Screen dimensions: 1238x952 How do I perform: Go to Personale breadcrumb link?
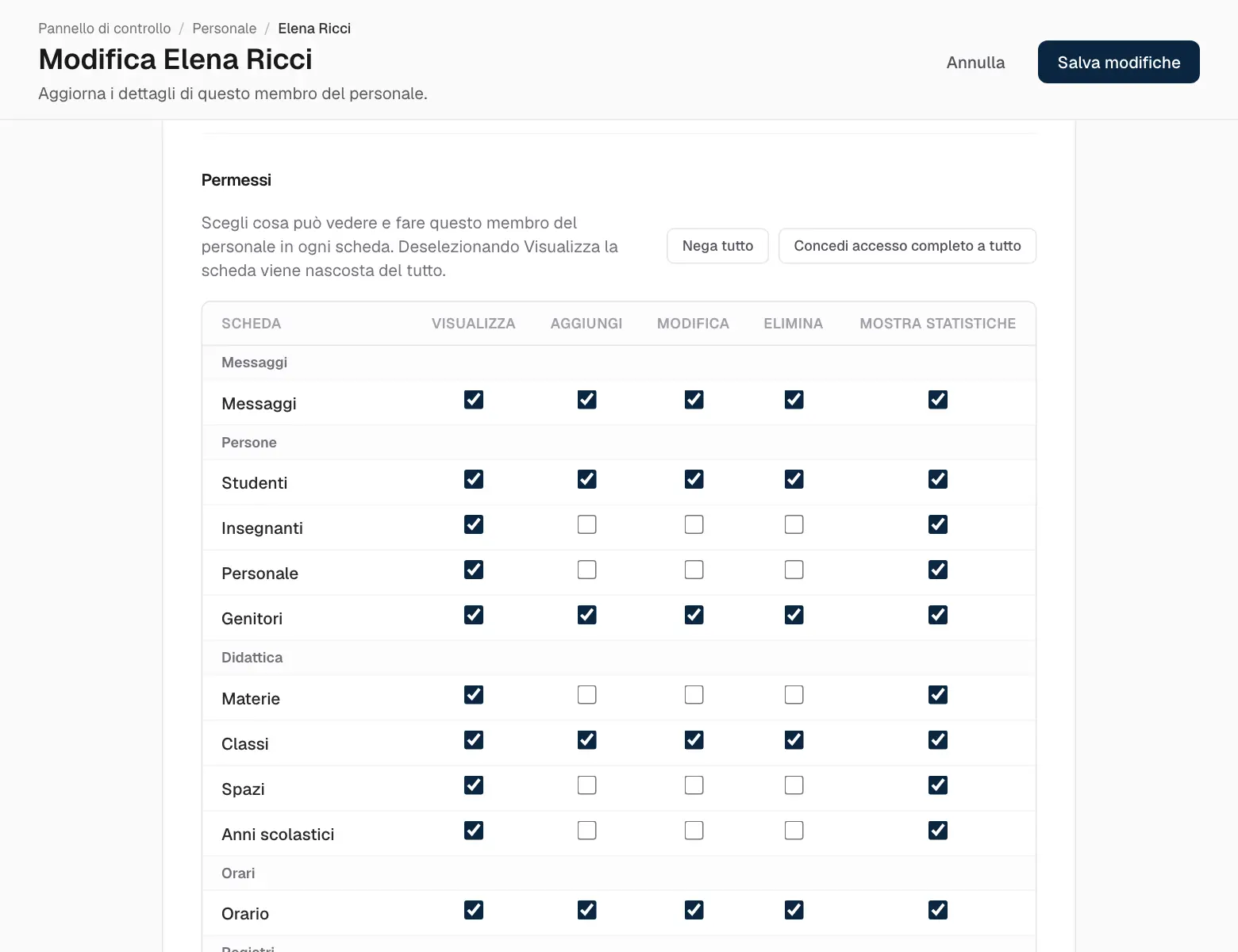[x=225, y=29]
